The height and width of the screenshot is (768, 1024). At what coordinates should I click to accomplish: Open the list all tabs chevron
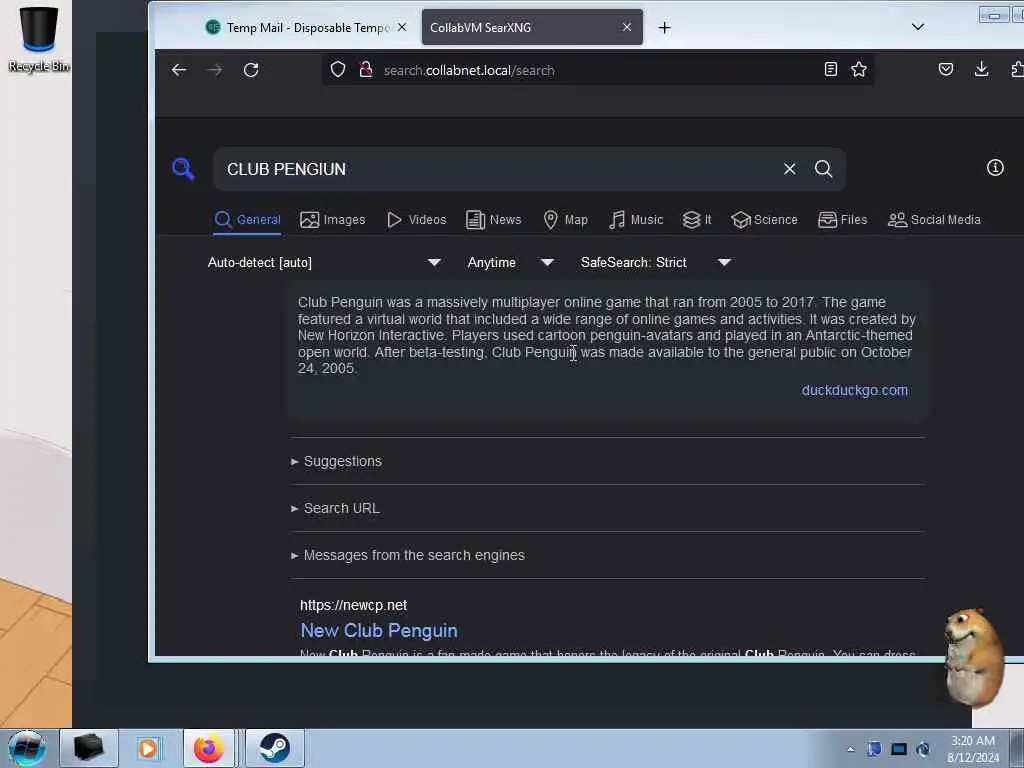[918, 27]
